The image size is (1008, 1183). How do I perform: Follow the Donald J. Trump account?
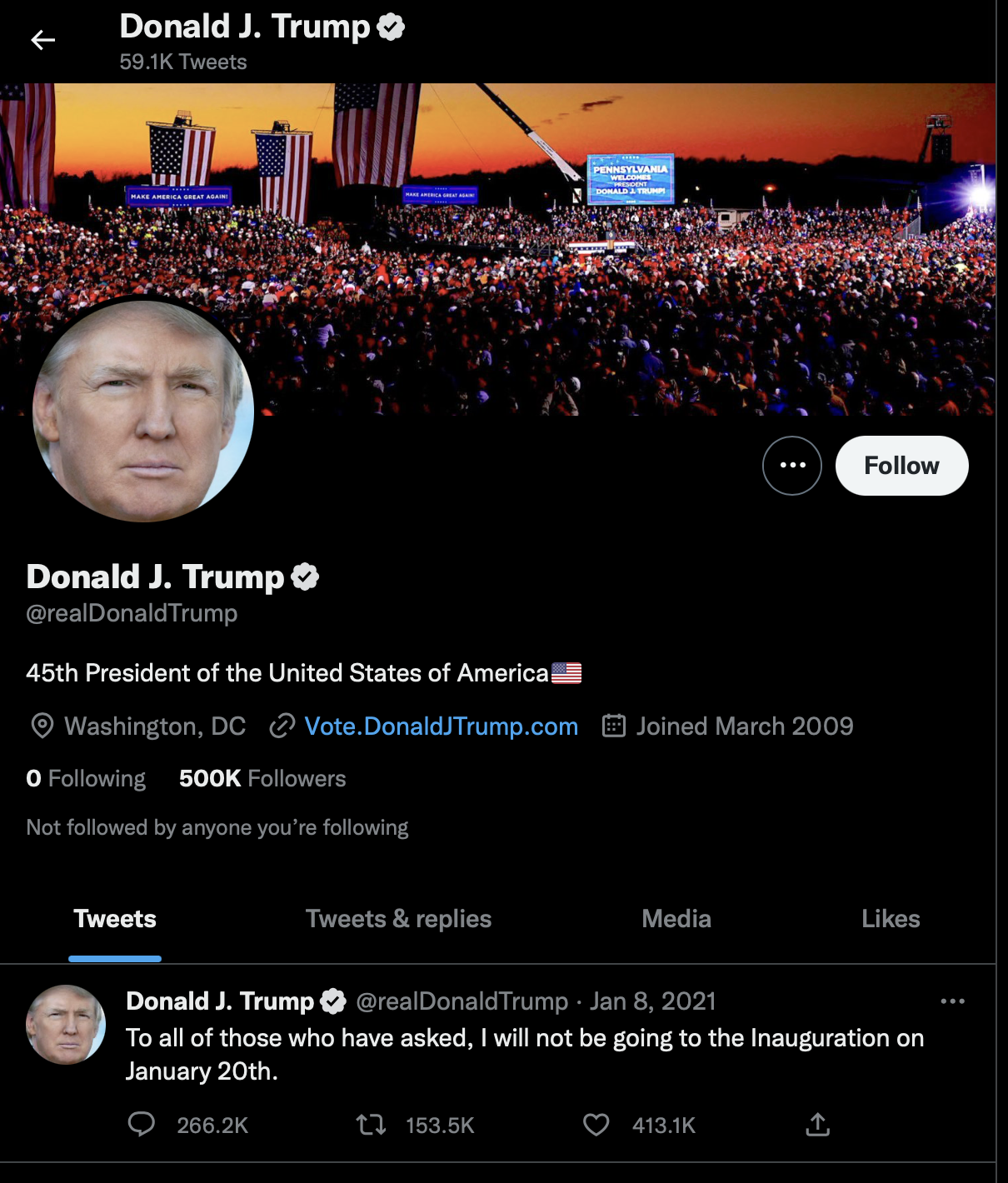coord(901,466)
